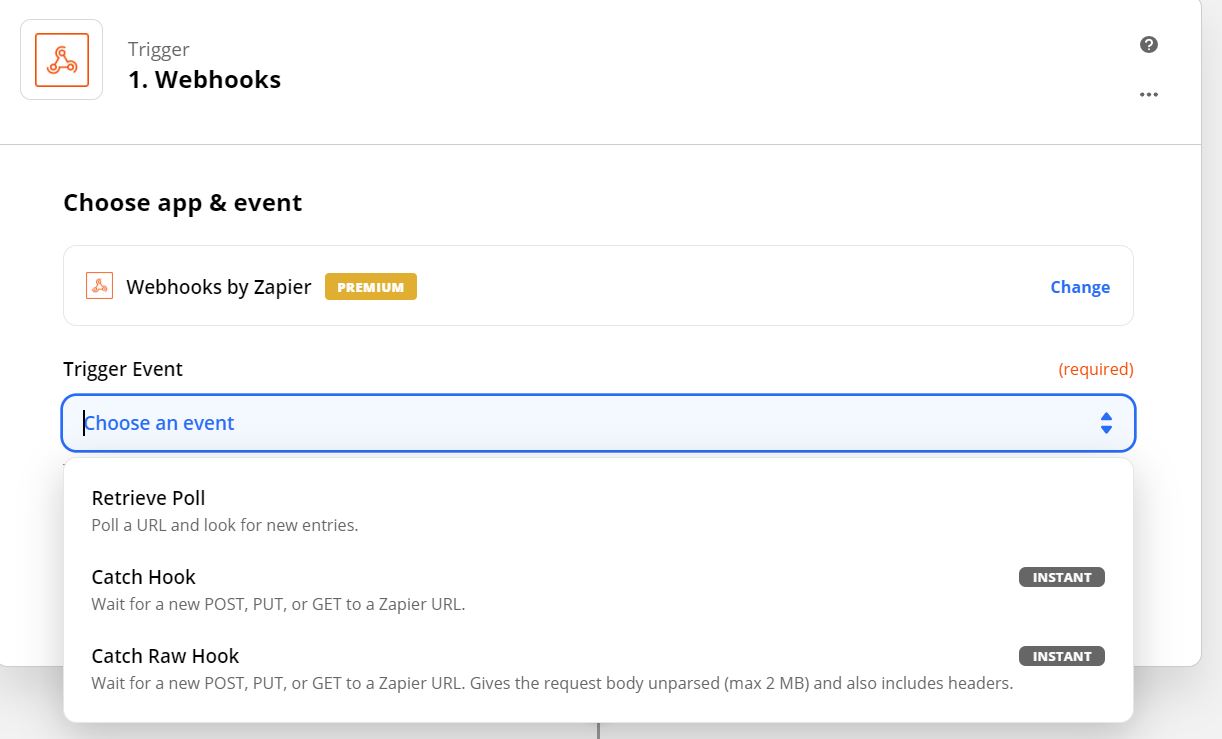Click the 'Trigger' label above the title

[159, 49]
